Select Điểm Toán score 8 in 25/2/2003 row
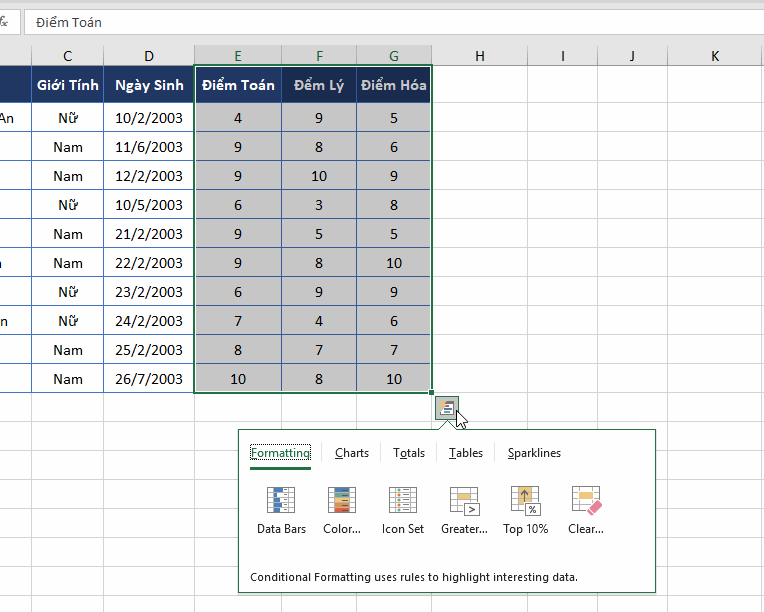This screenshot has height=612, width=764. 238,350
